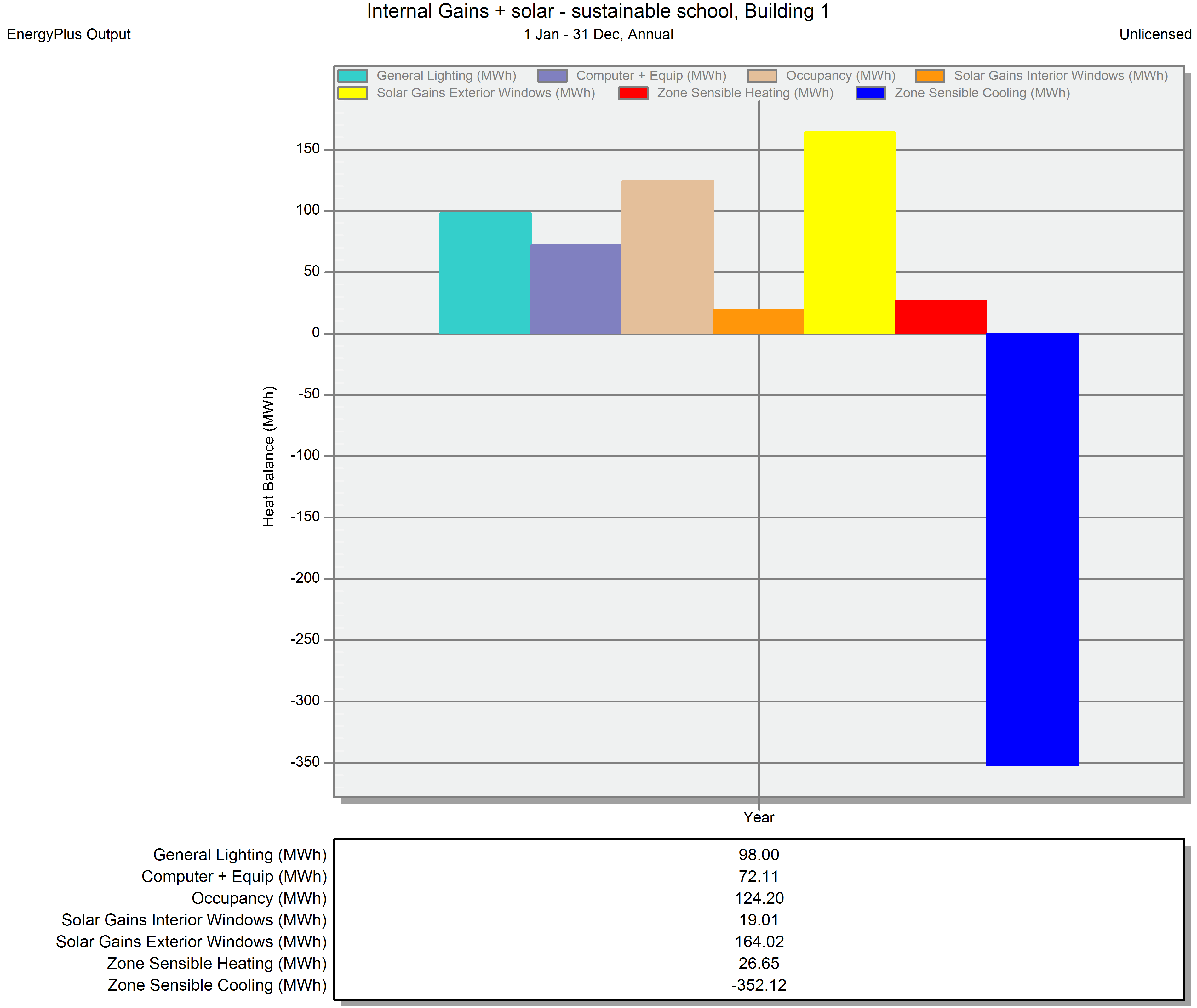1197x1008 pixels.
Task: Click the 164.02 table value
Action: (x=759, y=942)
